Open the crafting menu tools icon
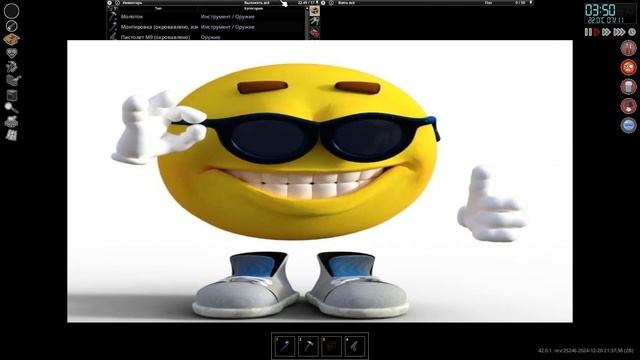Image resolution: width=640 pixels, height=360 pixels. 12,67
